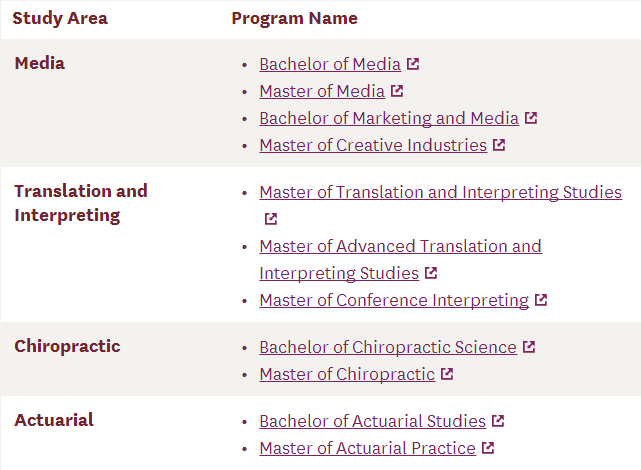Open Master of Translation and Interpreting Studies

click(440, 192)
